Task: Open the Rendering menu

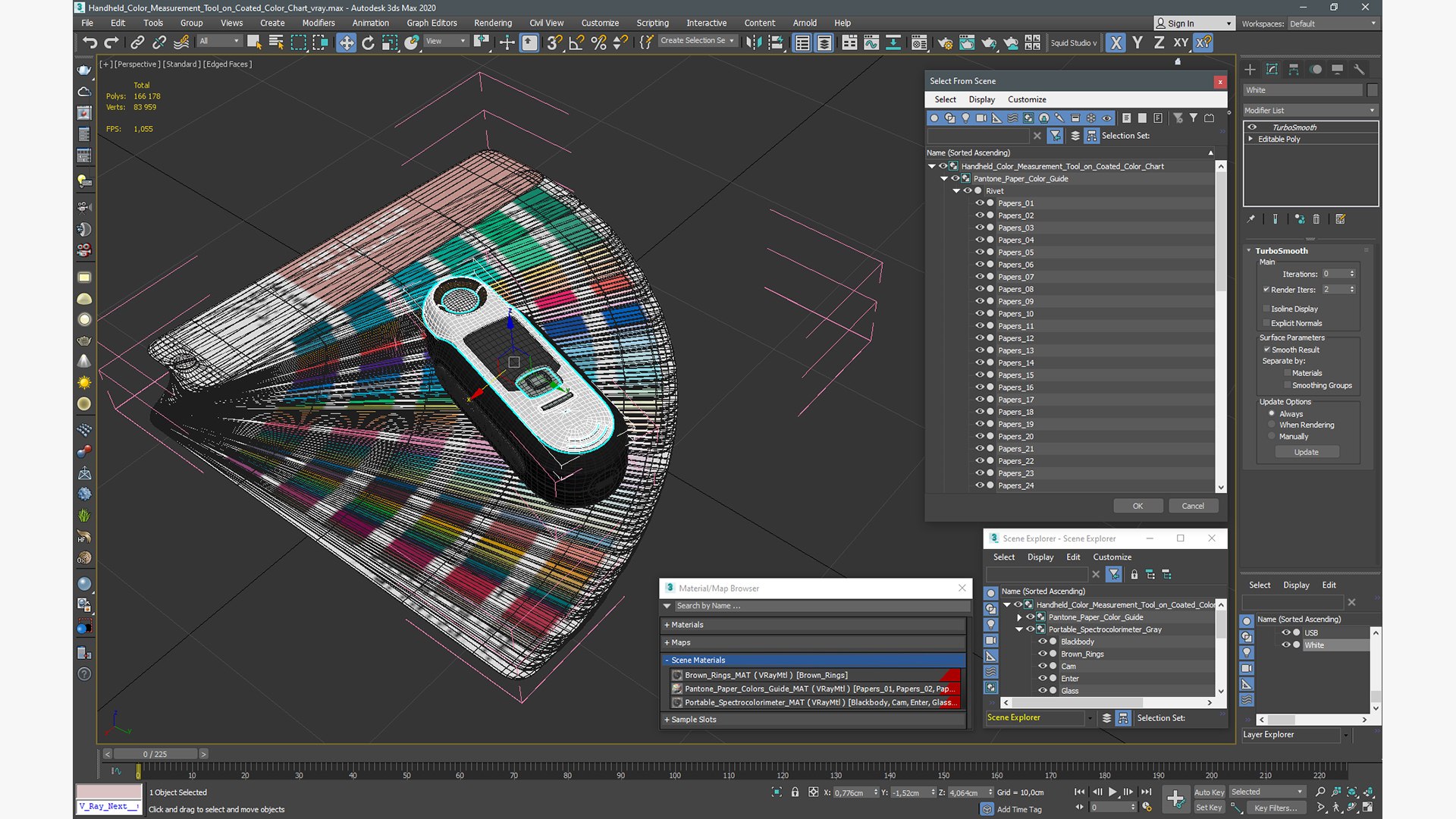Action: tap(492, 23)
